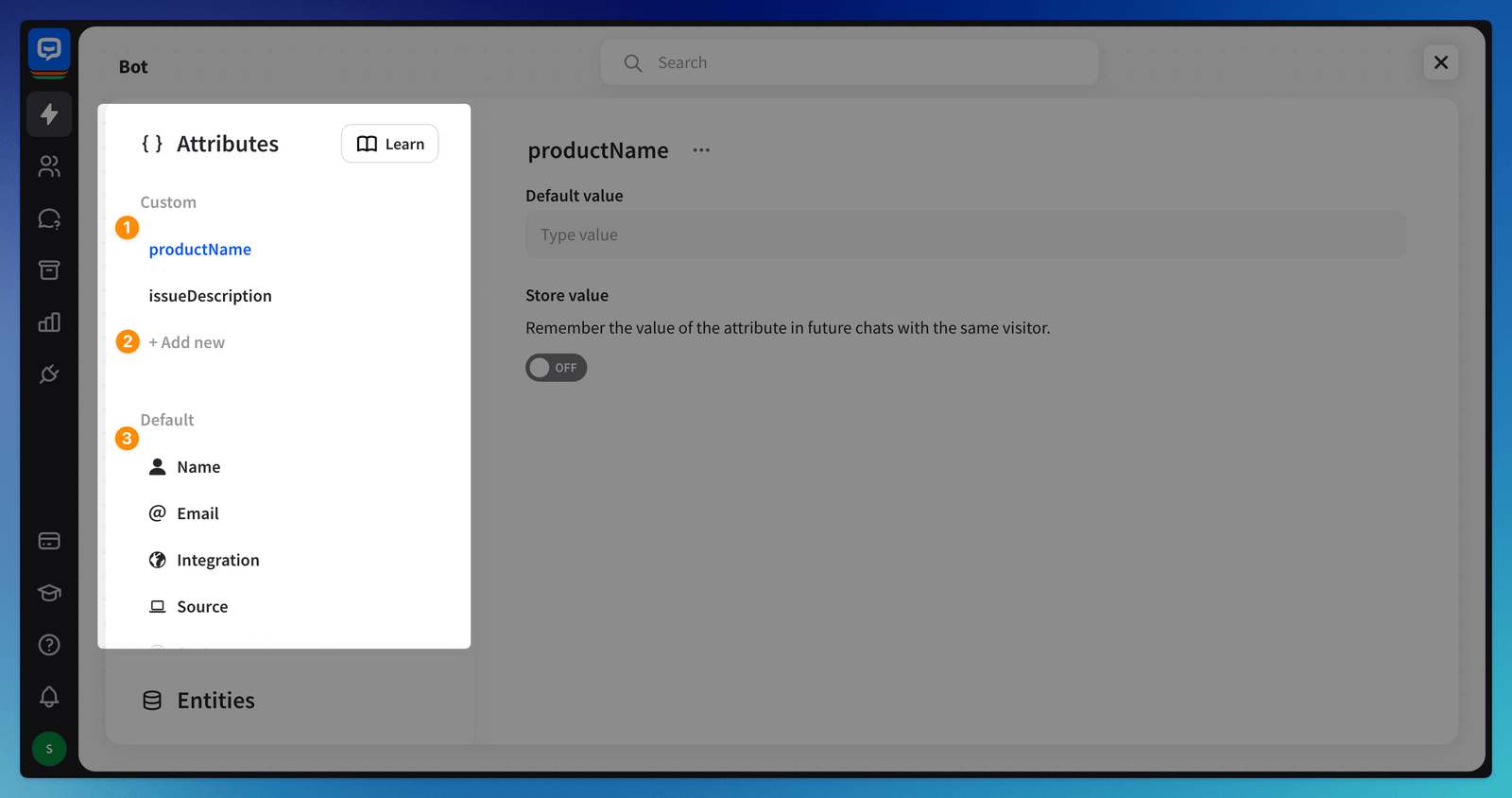Click + Add new attribute
The width and height of the screenshot is (1512, 798).
[187, 342]
